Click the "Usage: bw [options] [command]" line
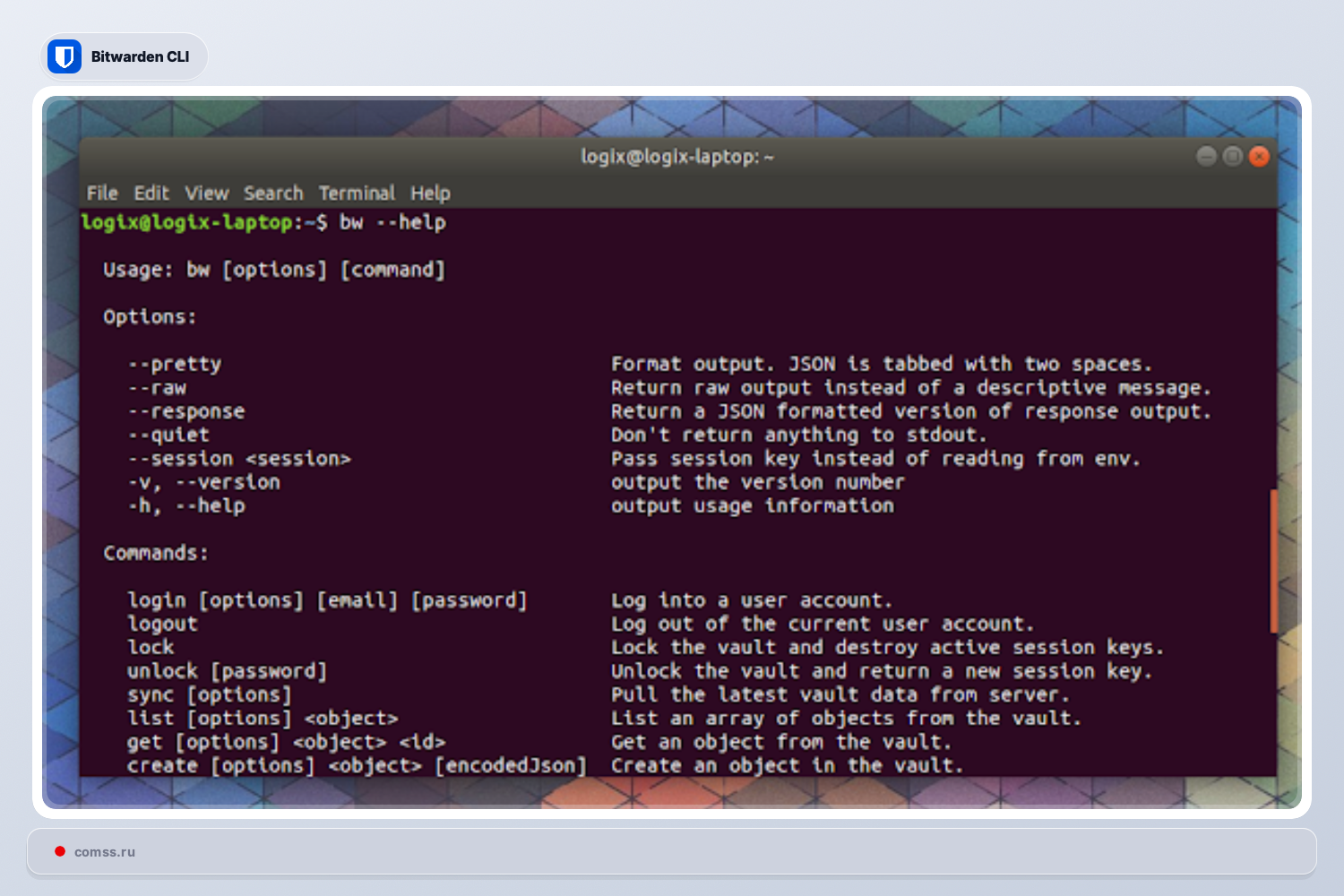This screenshot has width=1344, height=896. (x=273, y=270)
